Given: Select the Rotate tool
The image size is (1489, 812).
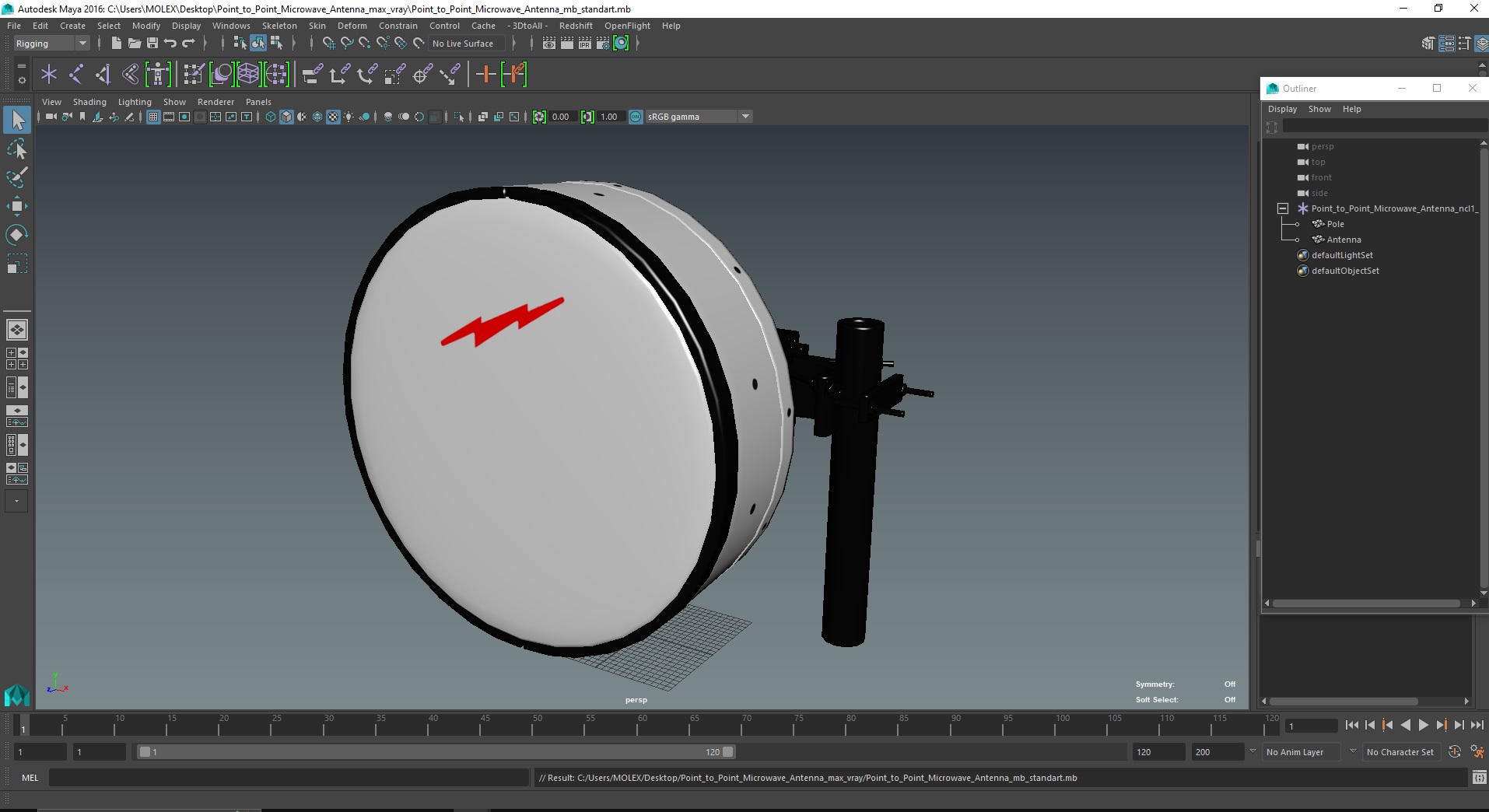Looking at the screenshot, I should pyautogui.click(x=17, y=235).
